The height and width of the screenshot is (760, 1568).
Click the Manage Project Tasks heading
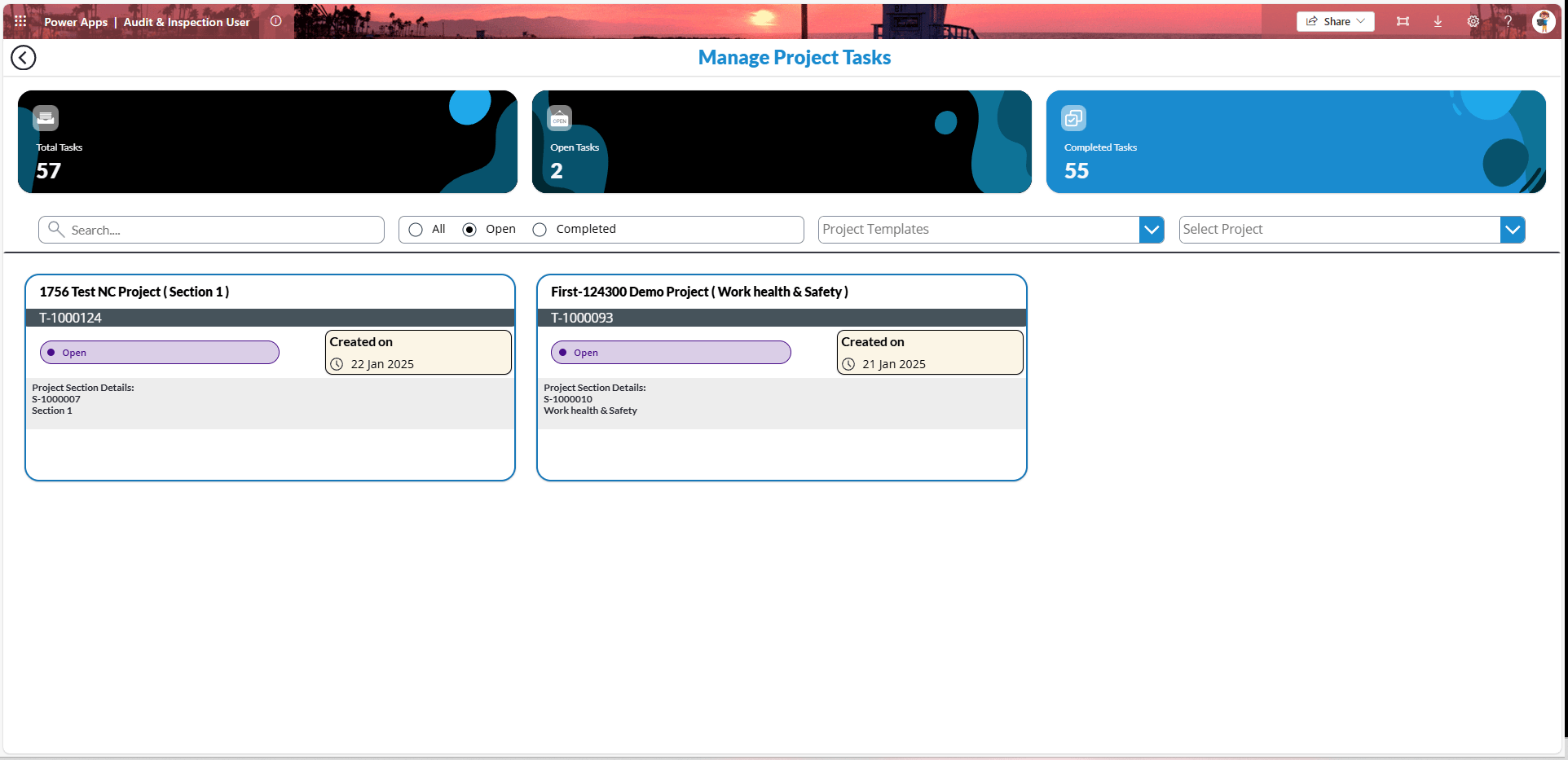click(795, 58)
